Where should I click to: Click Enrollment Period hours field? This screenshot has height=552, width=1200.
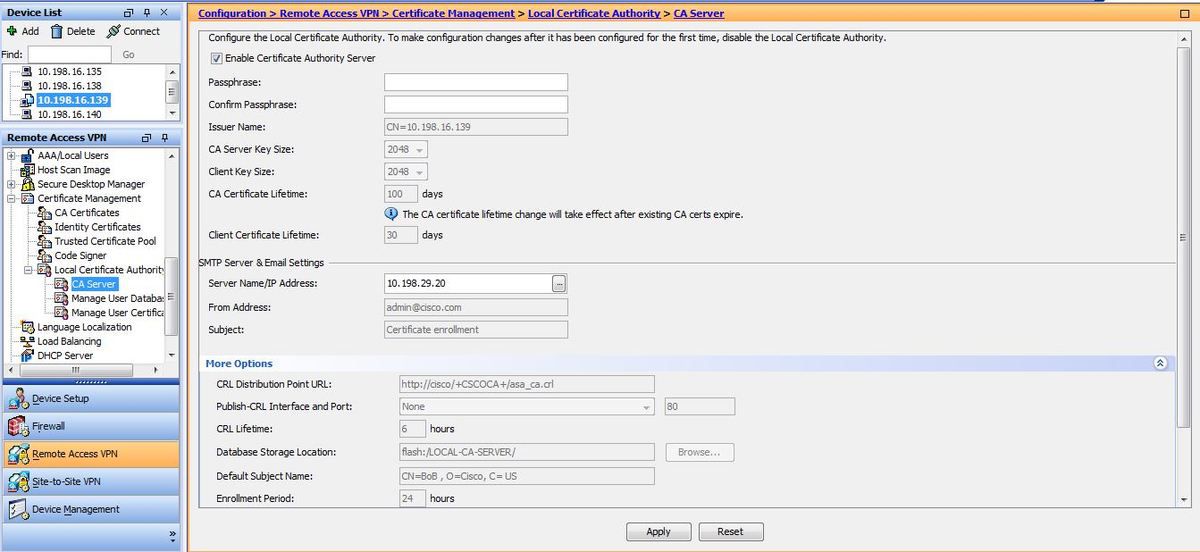coord(413,498)
